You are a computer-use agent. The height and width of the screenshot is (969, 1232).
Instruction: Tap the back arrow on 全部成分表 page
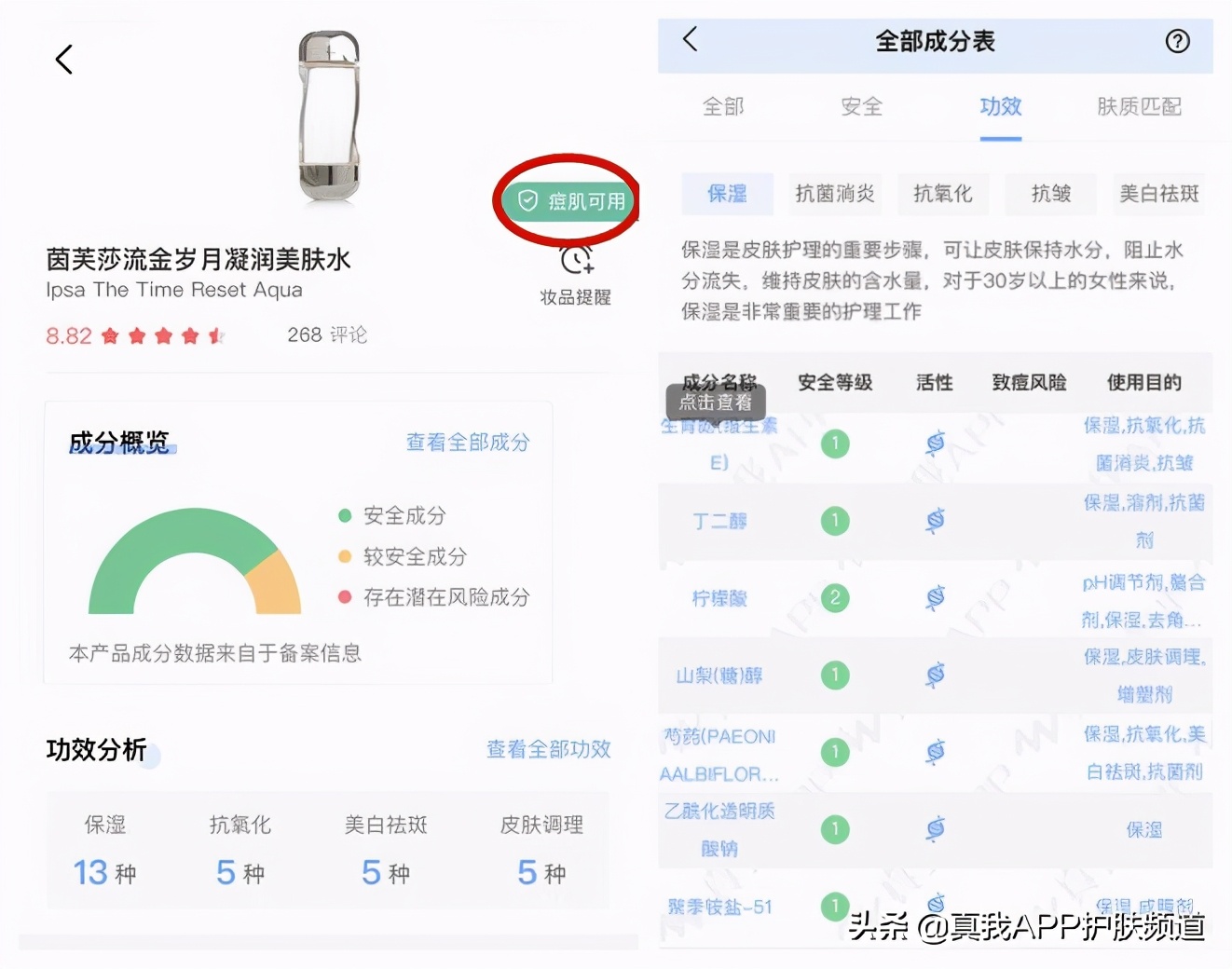click(689, 41)
